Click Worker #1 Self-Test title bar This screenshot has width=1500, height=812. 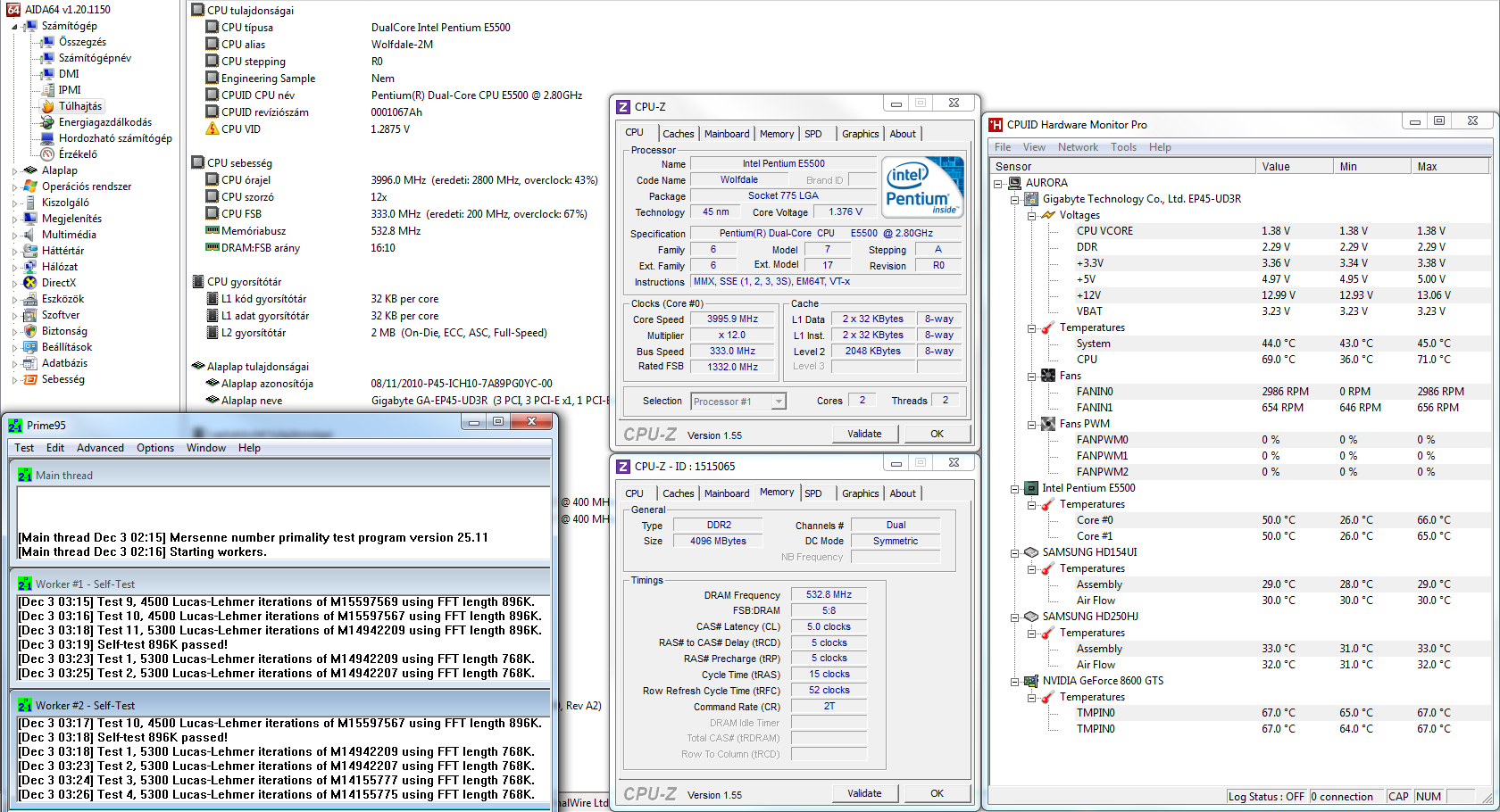click(x=280, y=584)
